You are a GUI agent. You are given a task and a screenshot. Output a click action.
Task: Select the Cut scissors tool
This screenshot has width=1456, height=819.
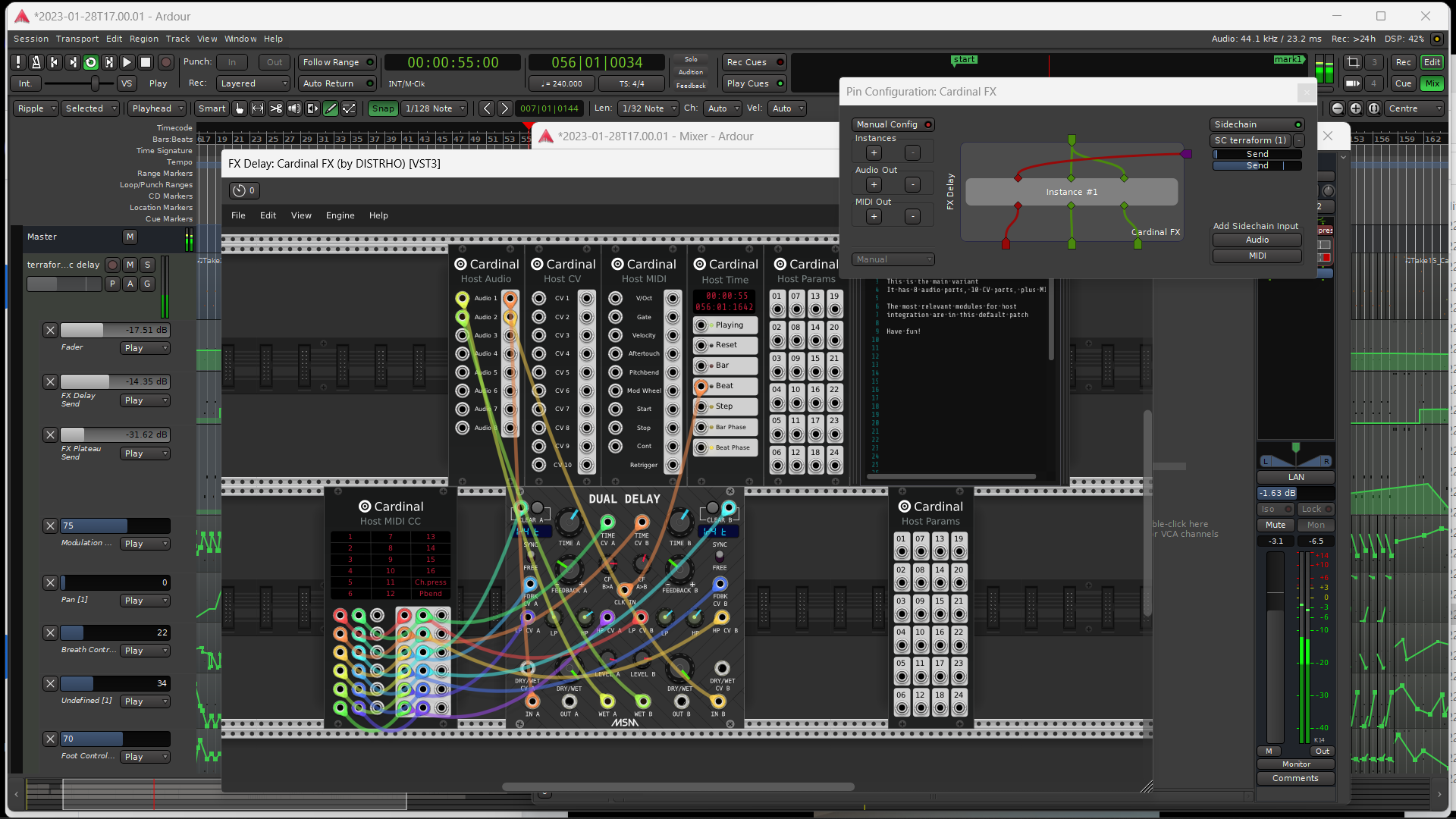[276, 108]
